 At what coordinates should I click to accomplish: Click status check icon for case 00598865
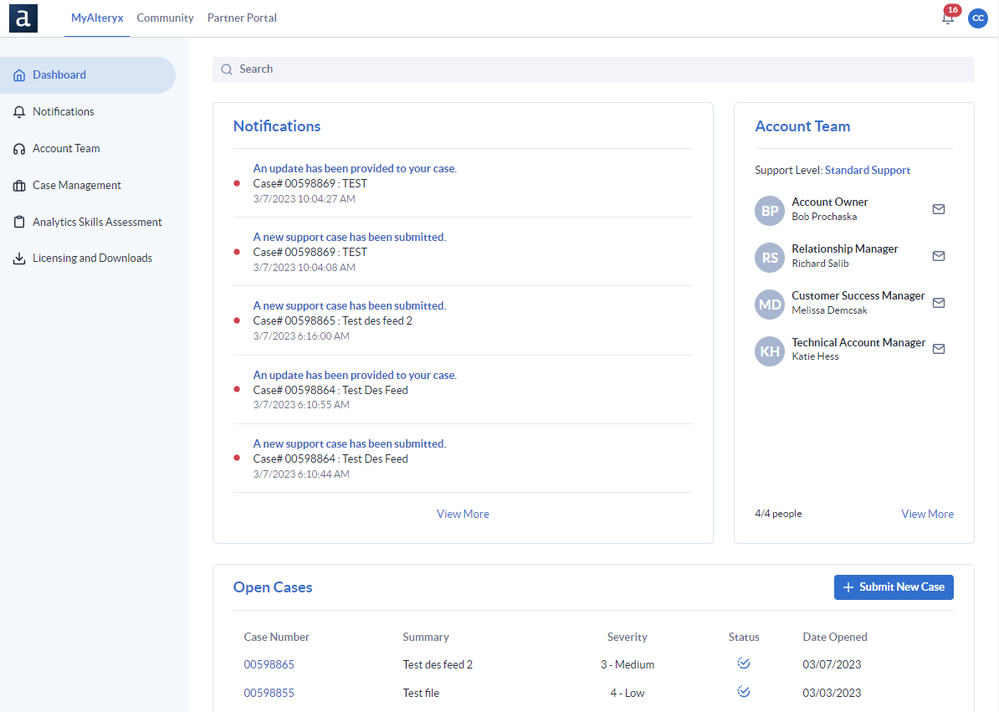pos(744,663)
